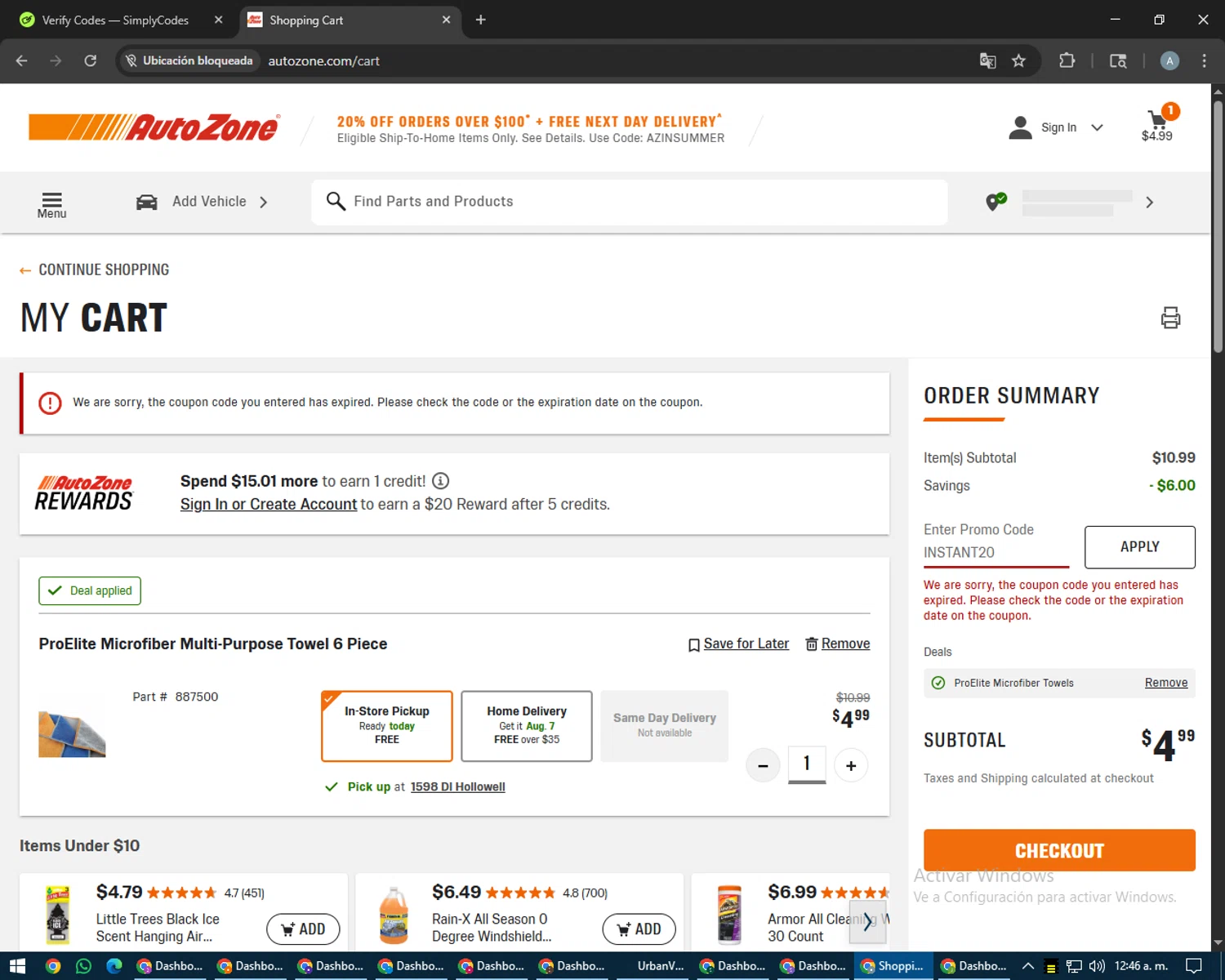This screenshot has height=980, width=1225.
Task: Click the Continue Shopping link
Action: (95, 269)
